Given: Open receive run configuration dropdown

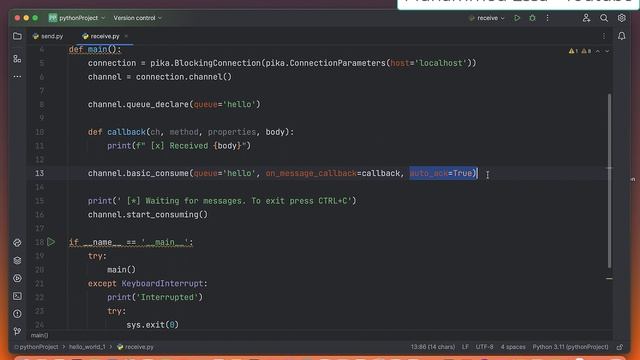Looking at the screenshot, I should click(x=487, y=18).
